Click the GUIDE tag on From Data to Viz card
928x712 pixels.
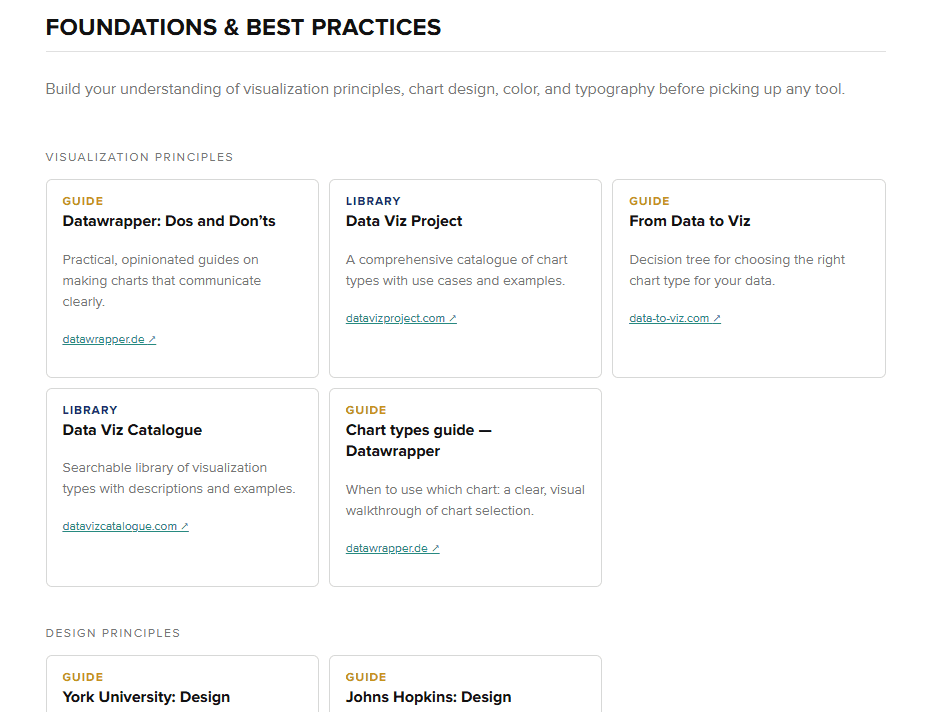coord(649,201)
